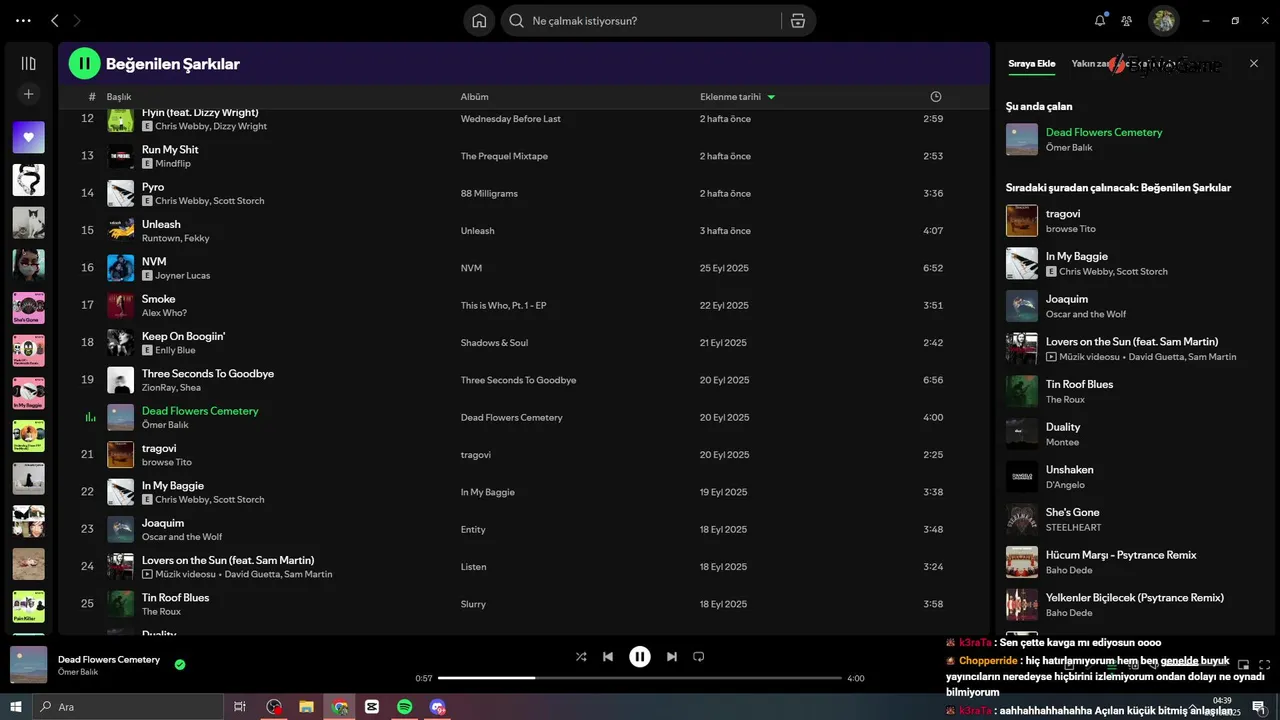The image size is (1280, 720).
Task: Open the friend activity icon
Action: coord(1127,20)
